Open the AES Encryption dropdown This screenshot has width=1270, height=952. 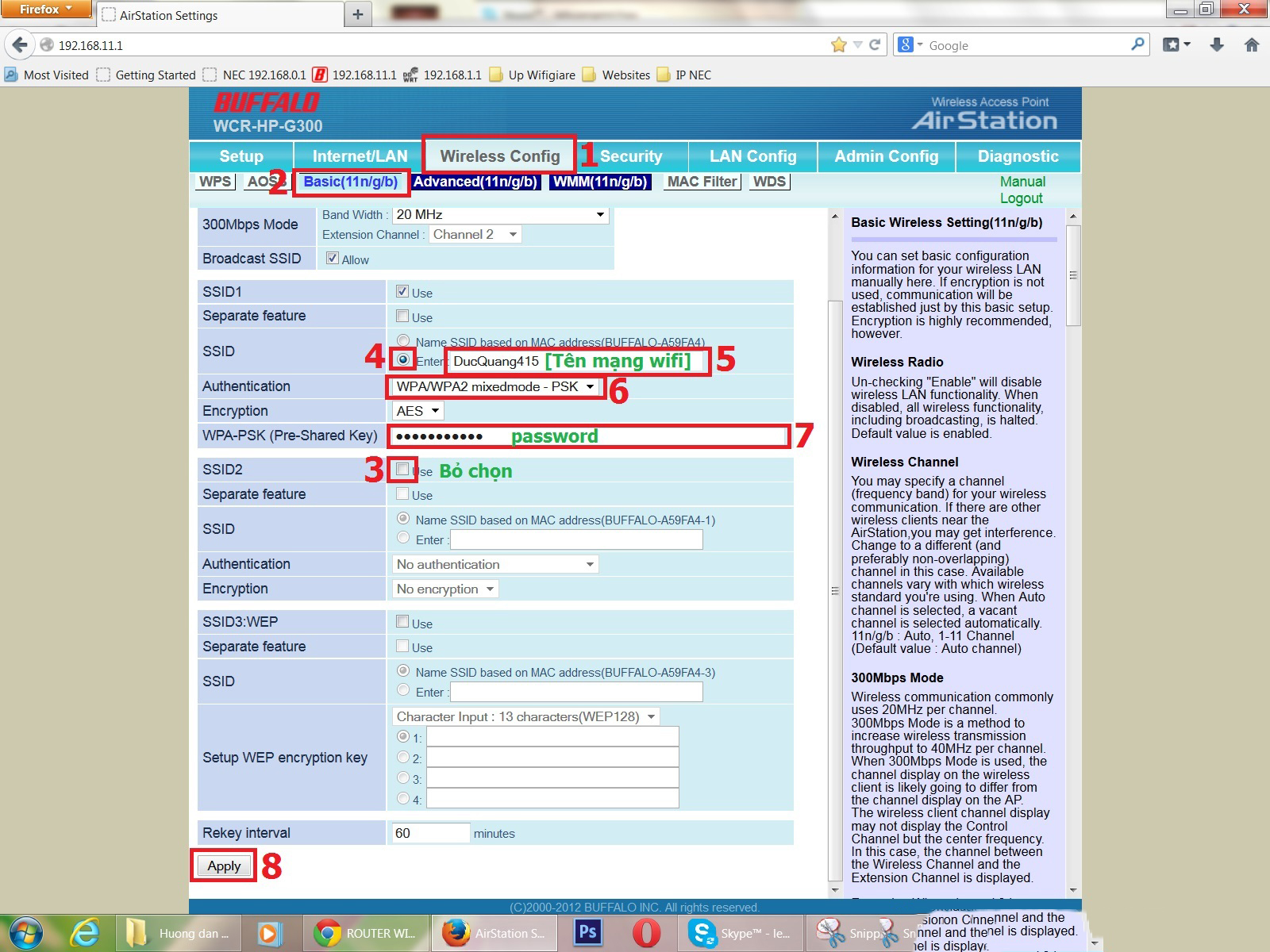coord(418,411)
